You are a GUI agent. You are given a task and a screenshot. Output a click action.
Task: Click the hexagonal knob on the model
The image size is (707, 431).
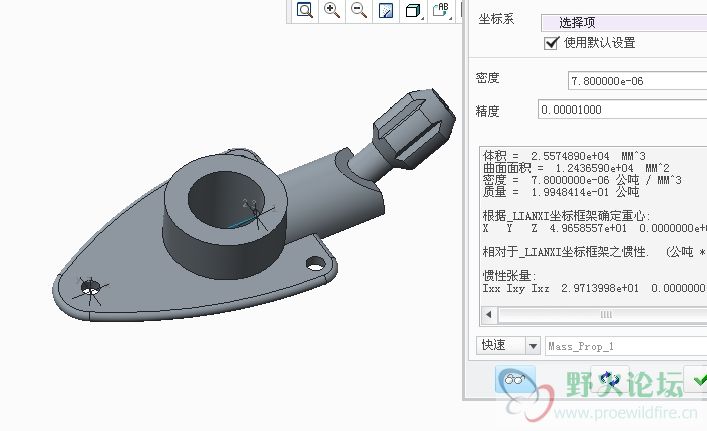(414, 128)
